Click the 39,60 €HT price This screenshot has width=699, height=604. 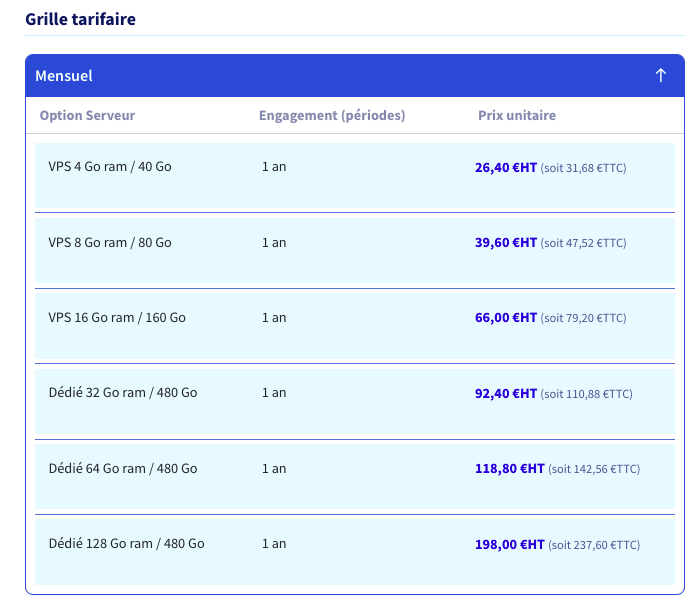(x=506, y=242)
